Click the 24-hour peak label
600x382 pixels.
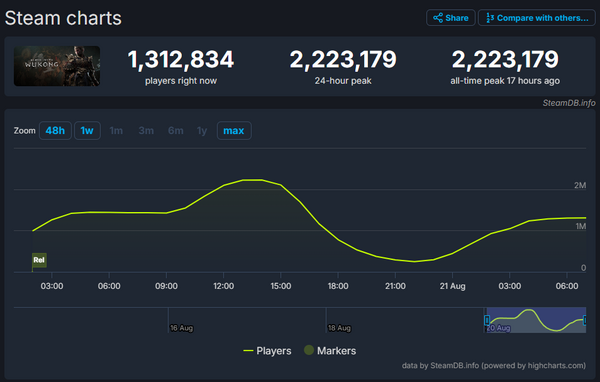click(343, 81)
